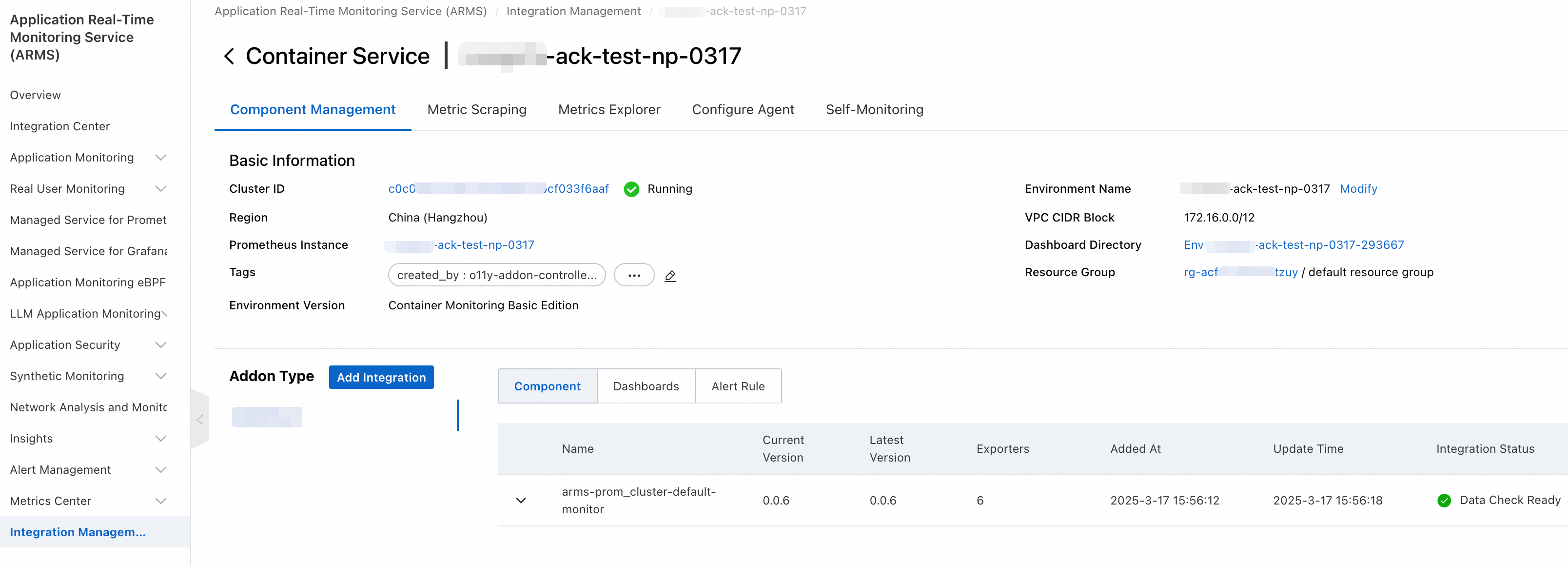Expand the Alert Management menu
Image resolution: width=1568 pixels, height=565 pixels.
tap(161, 470)
